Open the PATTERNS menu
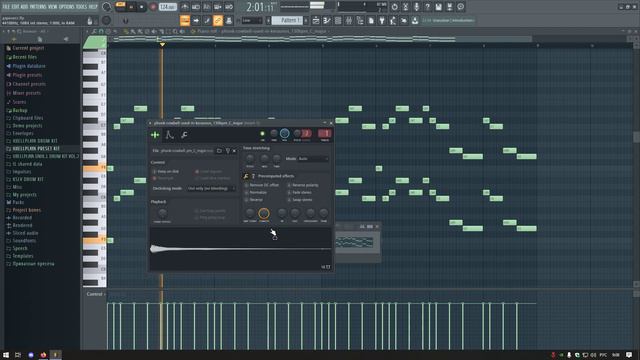The image size is (640, 360). click(38, 7)
